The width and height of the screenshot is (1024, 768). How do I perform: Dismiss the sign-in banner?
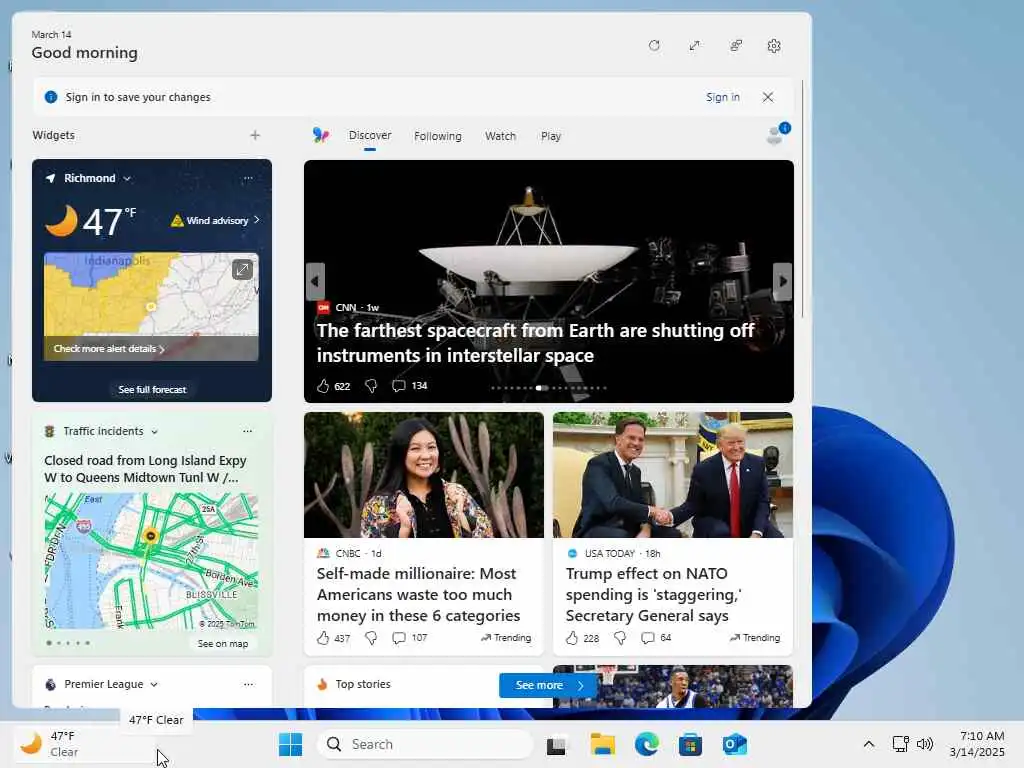pyautogui.click(x=768, y=97)
